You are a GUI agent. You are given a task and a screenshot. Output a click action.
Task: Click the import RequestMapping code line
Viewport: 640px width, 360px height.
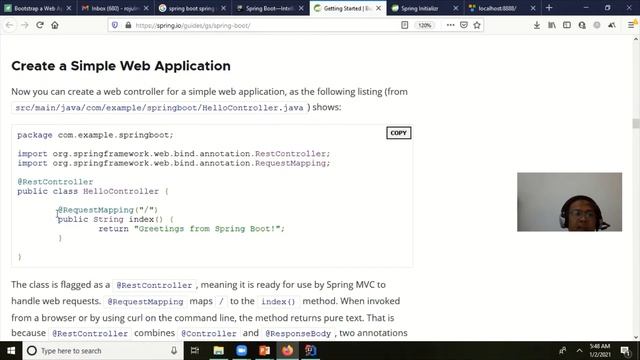pos(173,163)
